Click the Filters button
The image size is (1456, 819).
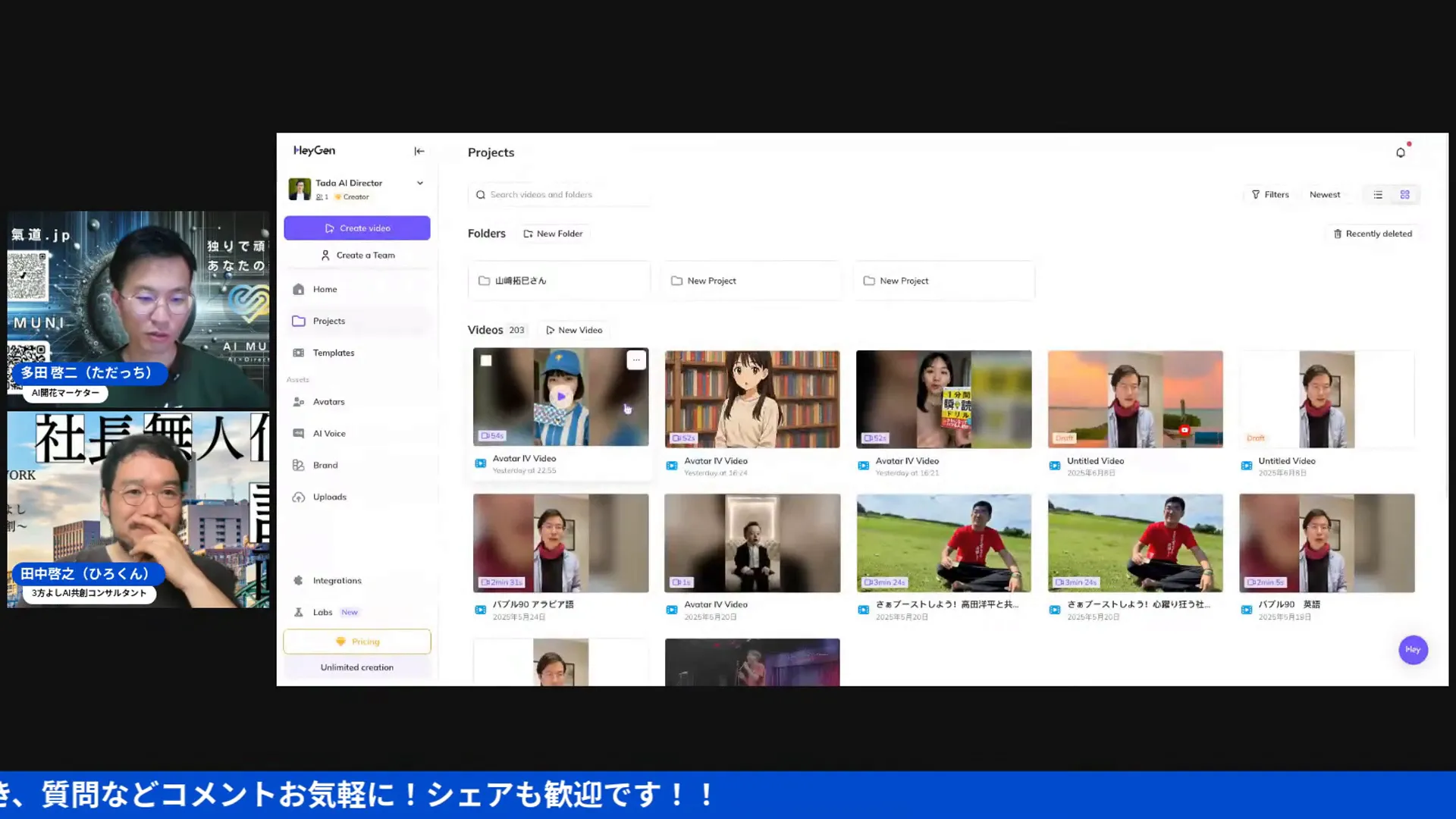tap(1270, 195)
